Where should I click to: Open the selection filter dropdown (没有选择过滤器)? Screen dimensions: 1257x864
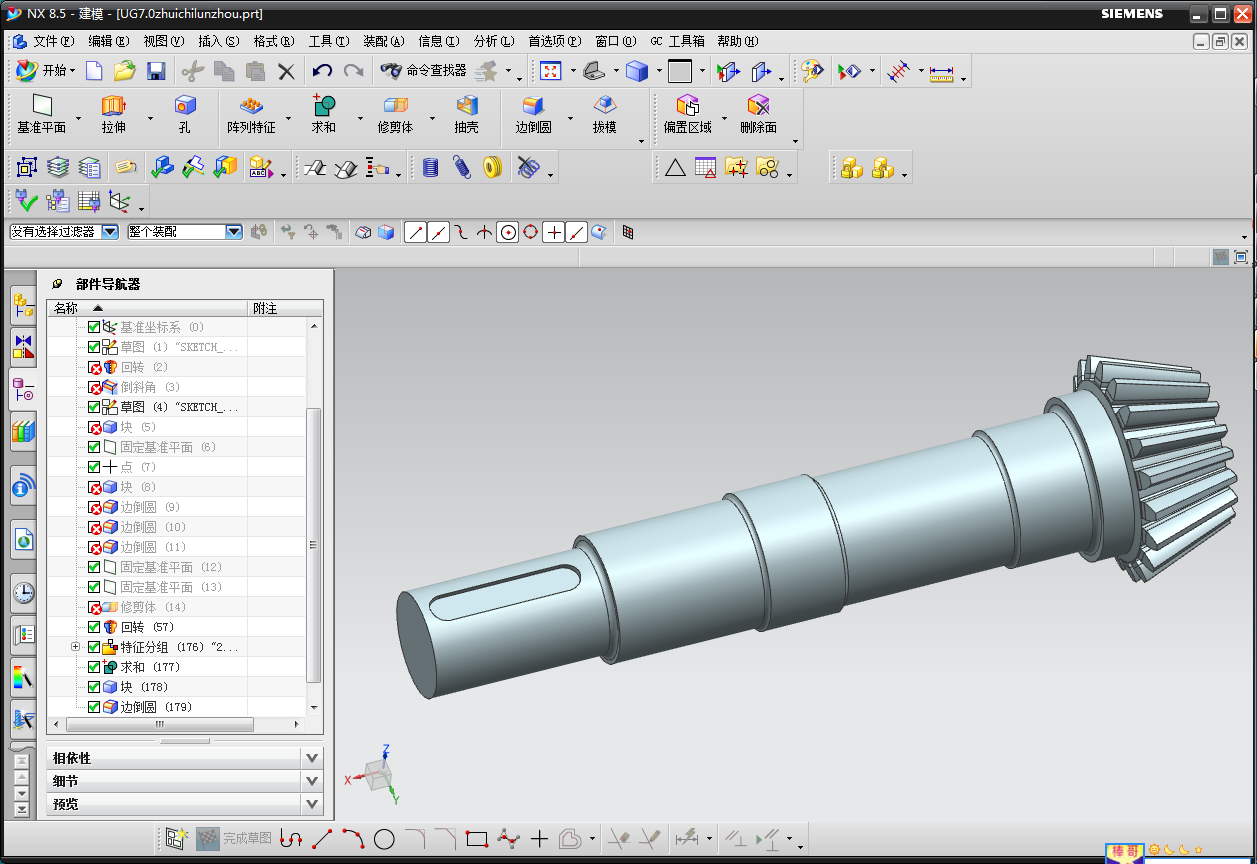(110, 232)
